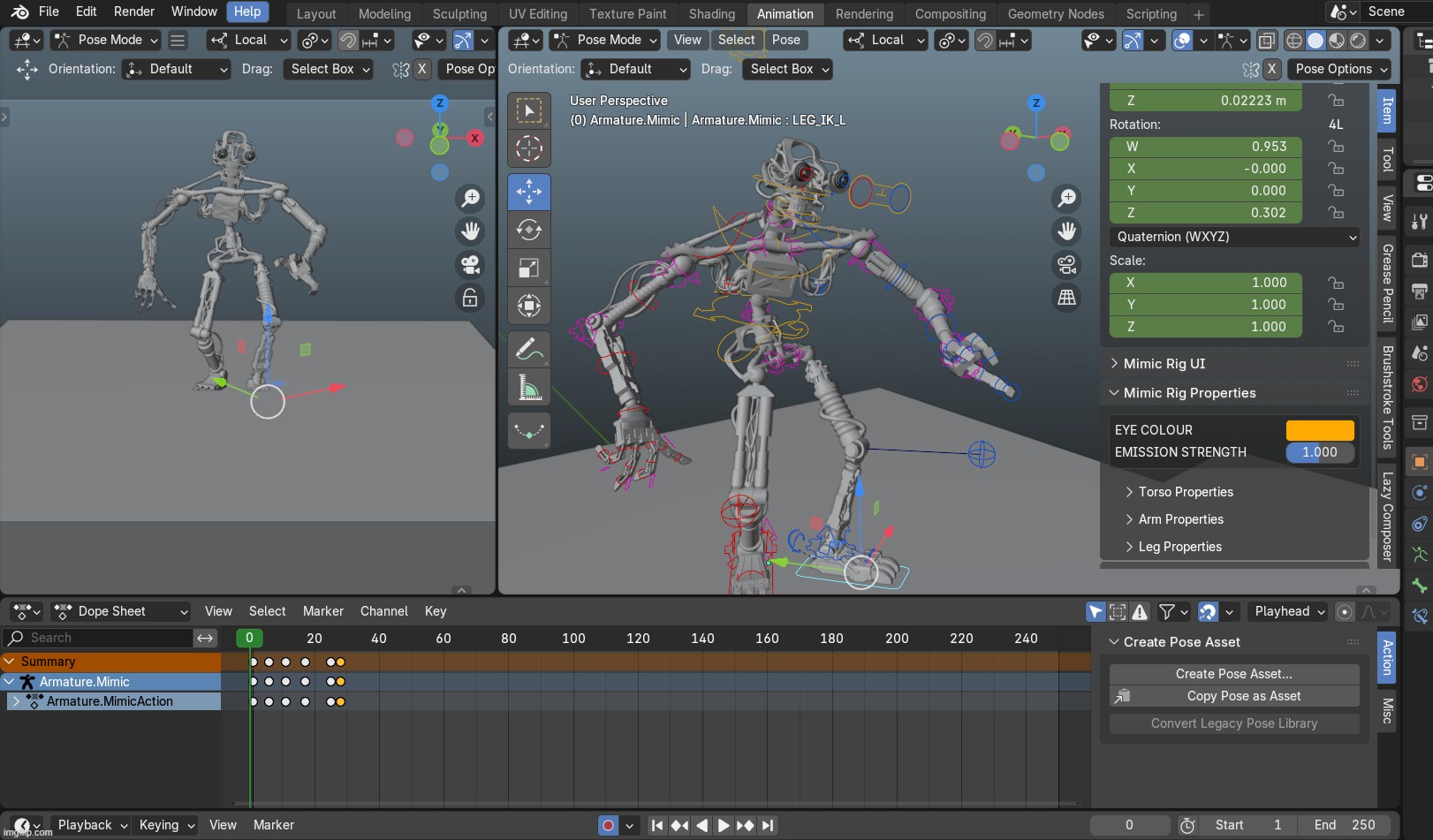Viewport: 1433px width, 840px height.
Task: Click the orange EYE COLOUR swatch
Action: pos(1319,430)
